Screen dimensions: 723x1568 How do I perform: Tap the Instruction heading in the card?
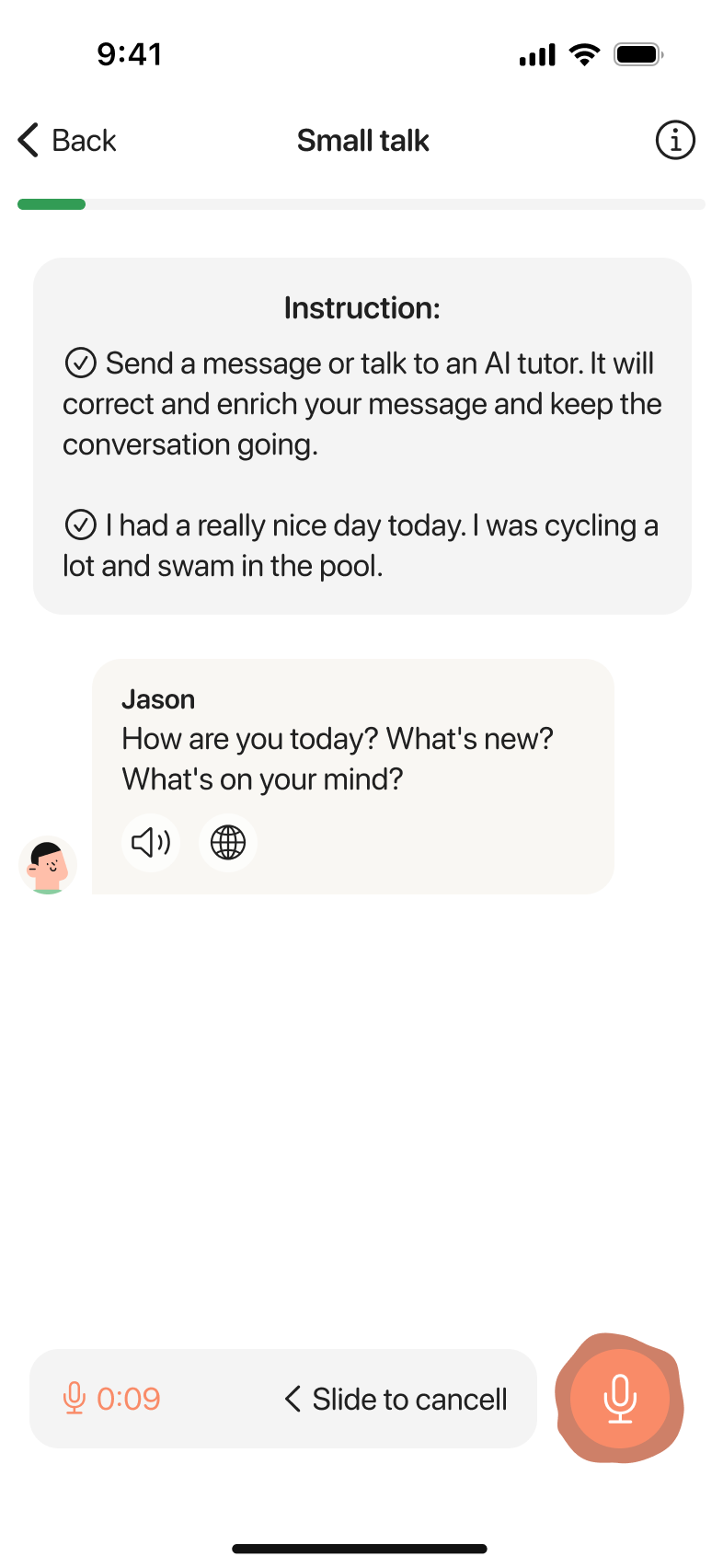[x=361, y=308]
